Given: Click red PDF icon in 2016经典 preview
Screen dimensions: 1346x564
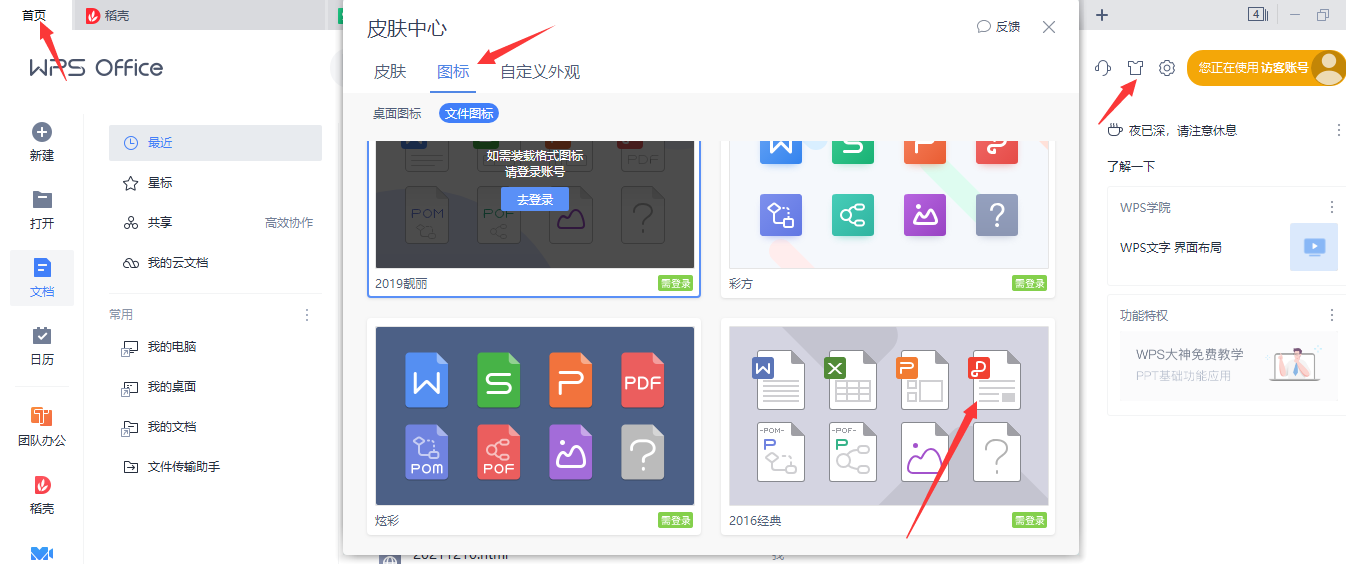Looking at the screenshot, I should pos(995,379).
